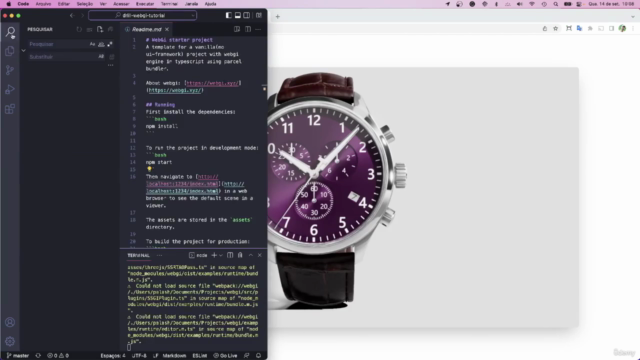
Task: Change language mode from Markdown
Action: (174, 356)
